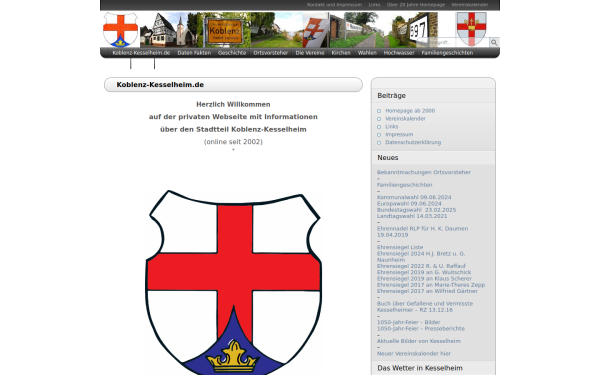This screenshot has height=375, width=600.
Task: Click the Koblenz city crest in header
Action: coord(471,29)
